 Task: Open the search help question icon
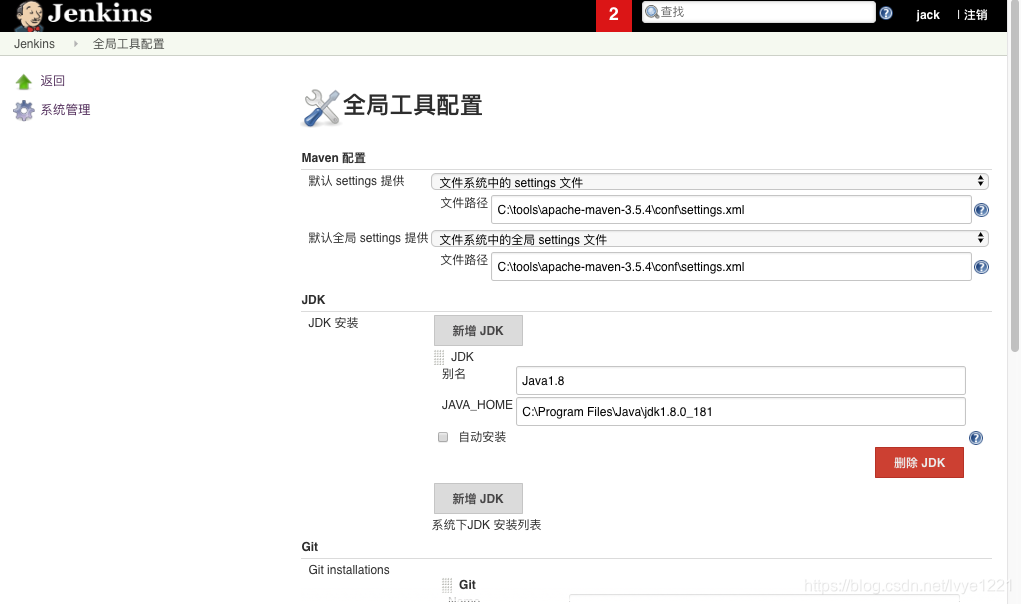pos(886,13)
